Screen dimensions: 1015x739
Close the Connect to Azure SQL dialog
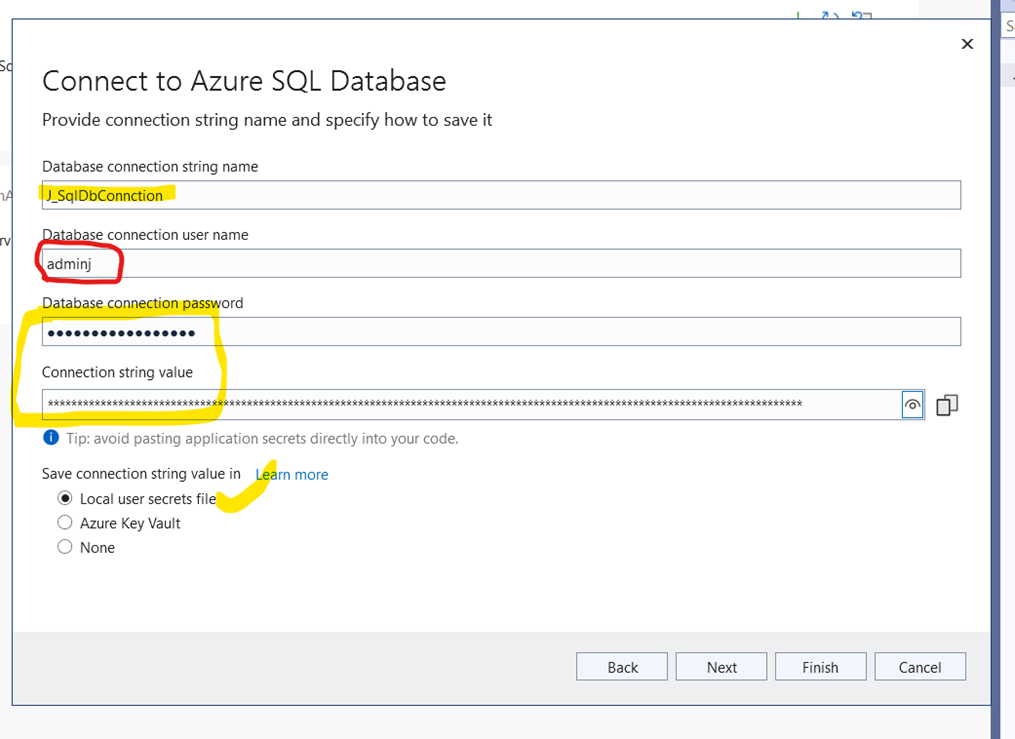click(967, 44)
